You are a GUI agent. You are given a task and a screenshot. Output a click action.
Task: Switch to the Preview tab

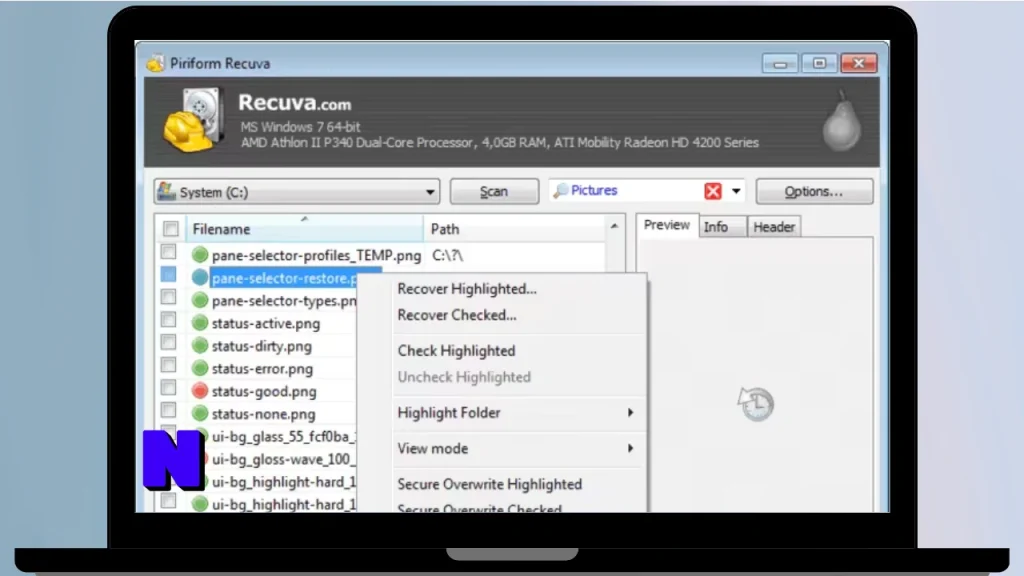pyautogui.click(x=667, y=225)
